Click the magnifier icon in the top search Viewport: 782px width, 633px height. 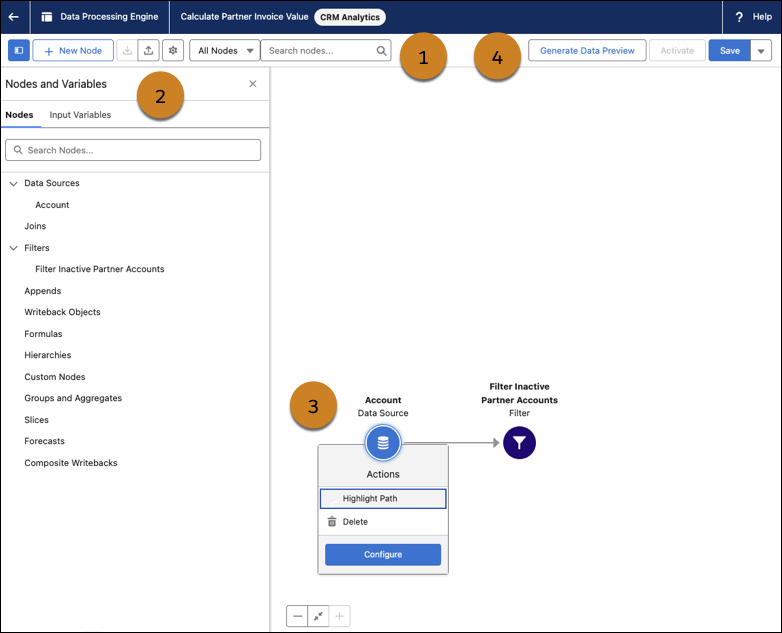pyautogui.click(x=382, y=50)
